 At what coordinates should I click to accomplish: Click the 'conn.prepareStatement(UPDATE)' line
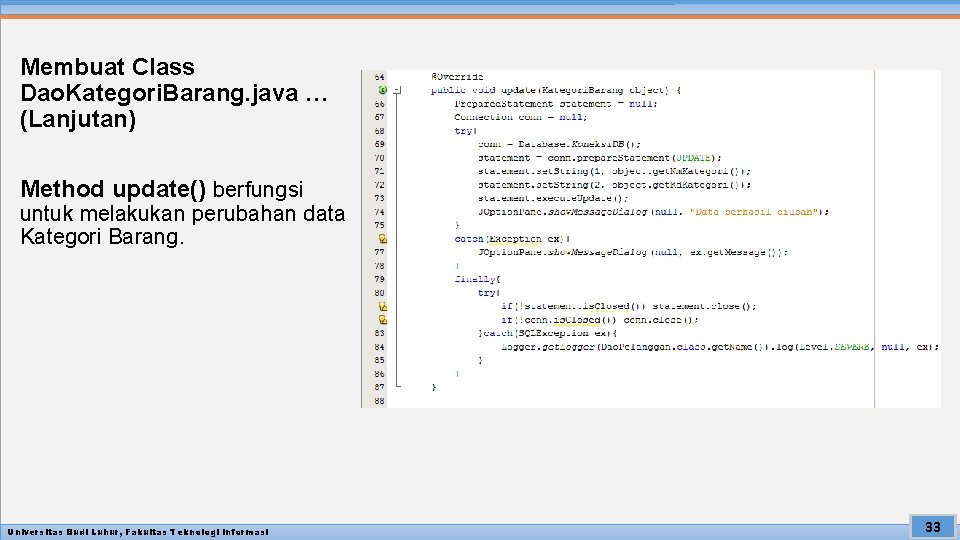599,158
